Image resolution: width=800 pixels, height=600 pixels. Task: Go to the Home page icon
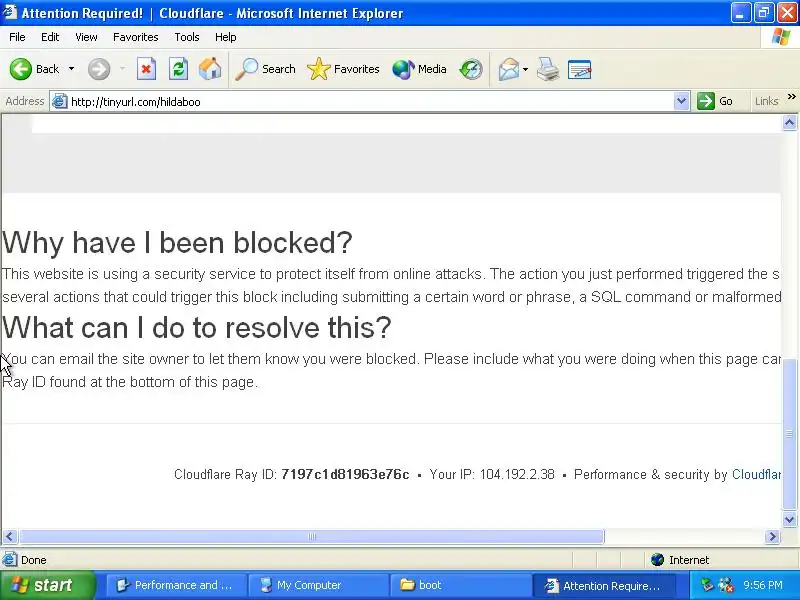tap(210, 69)
